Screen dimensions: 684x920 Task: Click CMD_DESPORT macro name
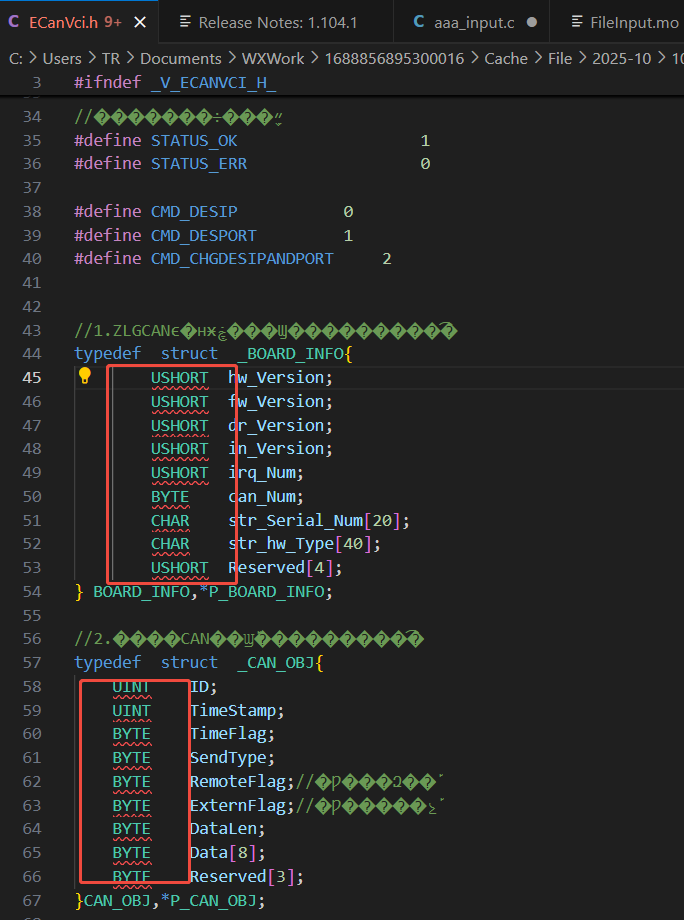tap(204, 236)
